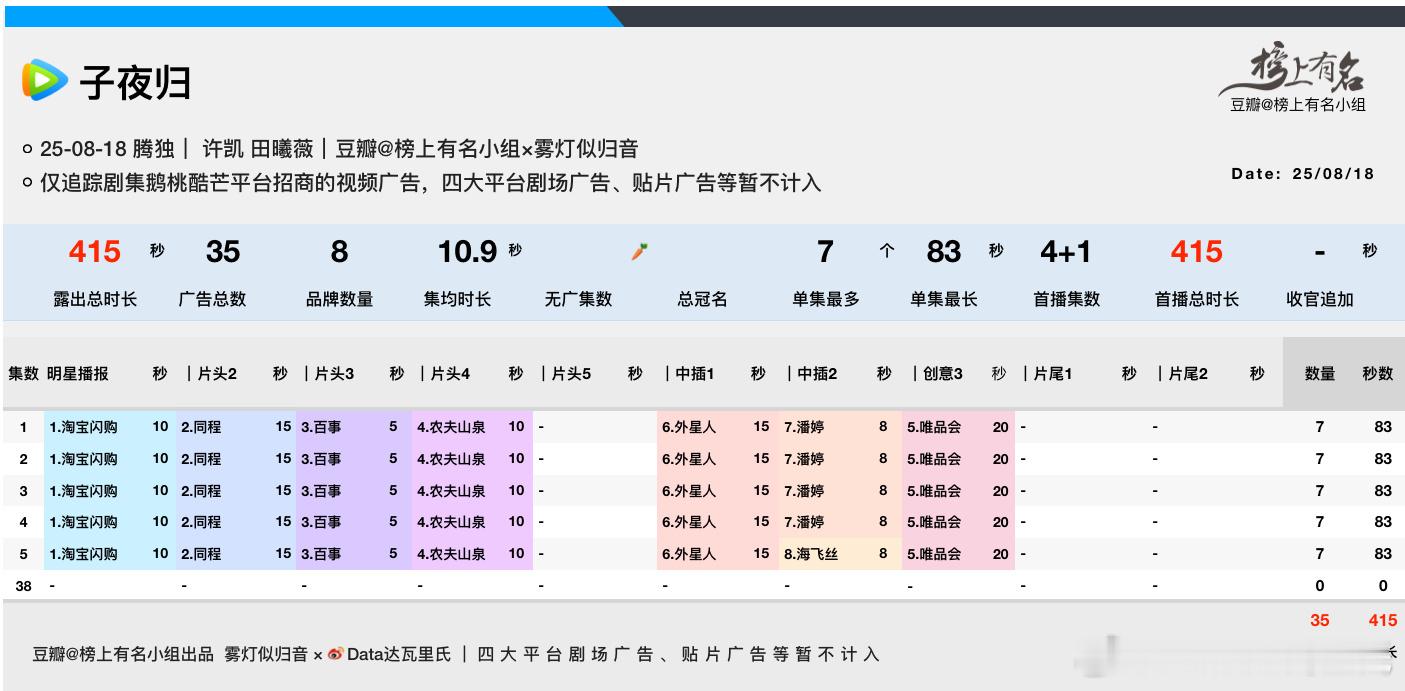Viewport: 1405px width, 691px height.
Task: Click the 总冠名 label
Action: [702, 299]
